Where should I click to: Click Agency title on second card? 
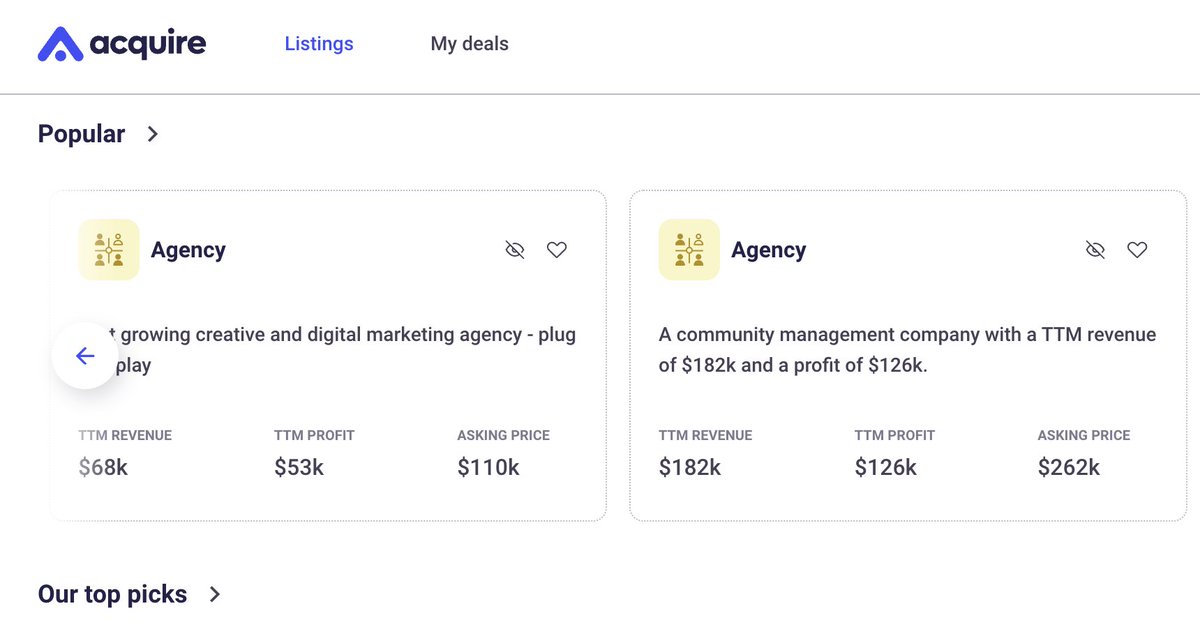[768, 250]
